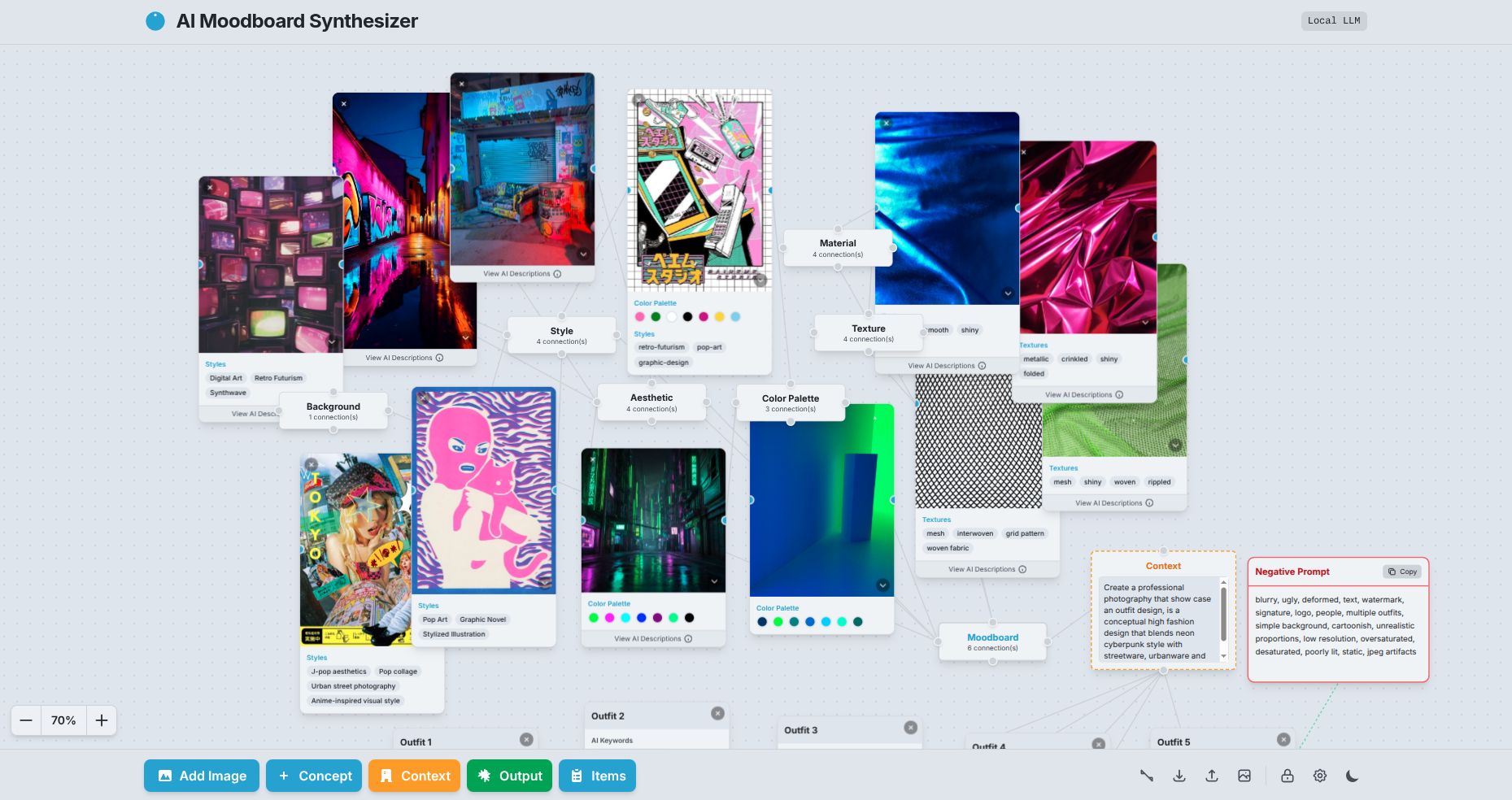Toggle the Local LLM badge
The image size is (1512, 800).
[x=1333, y=21]
